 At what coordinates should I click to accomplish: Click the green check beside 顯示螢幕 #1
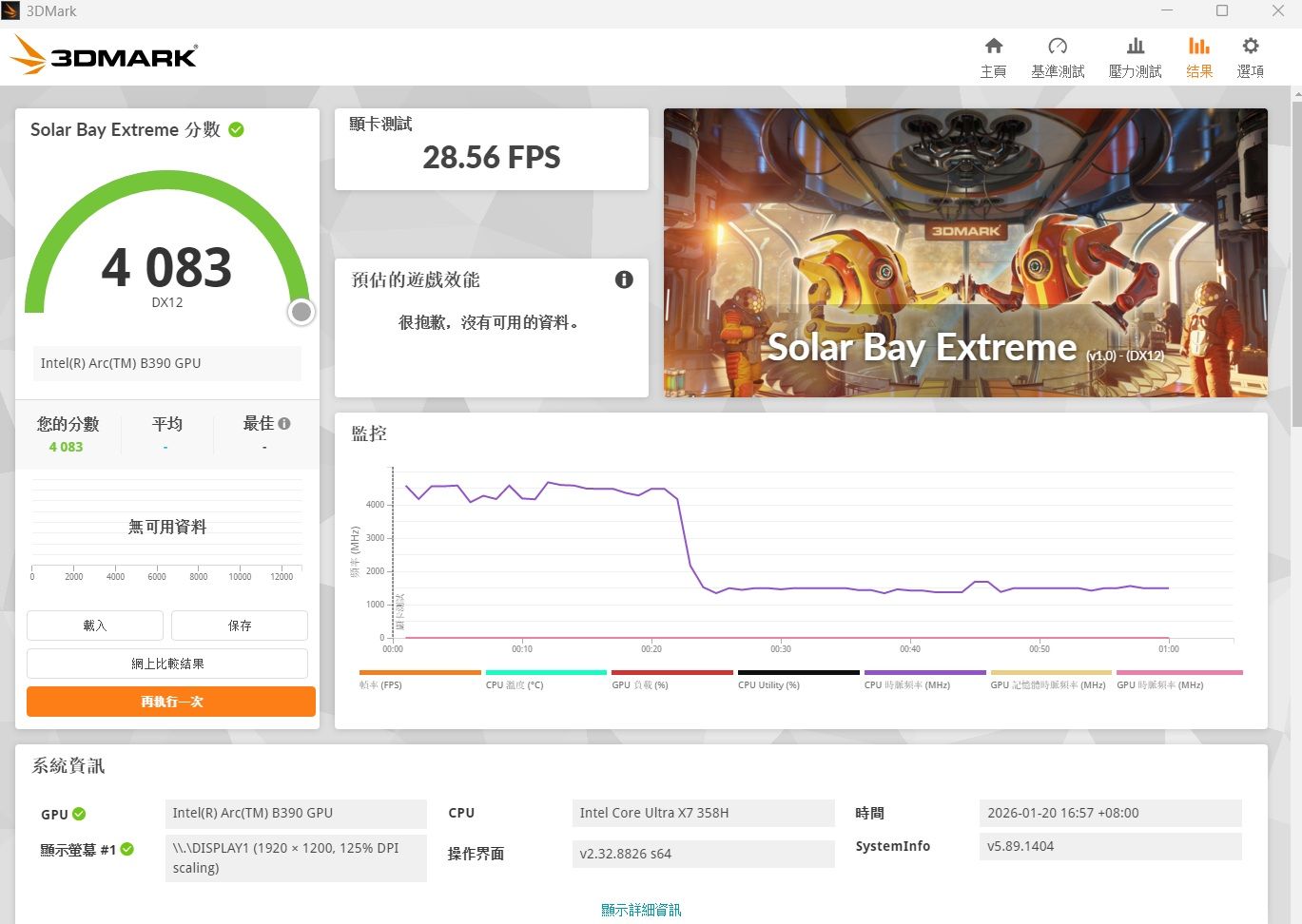click(127, 849)
